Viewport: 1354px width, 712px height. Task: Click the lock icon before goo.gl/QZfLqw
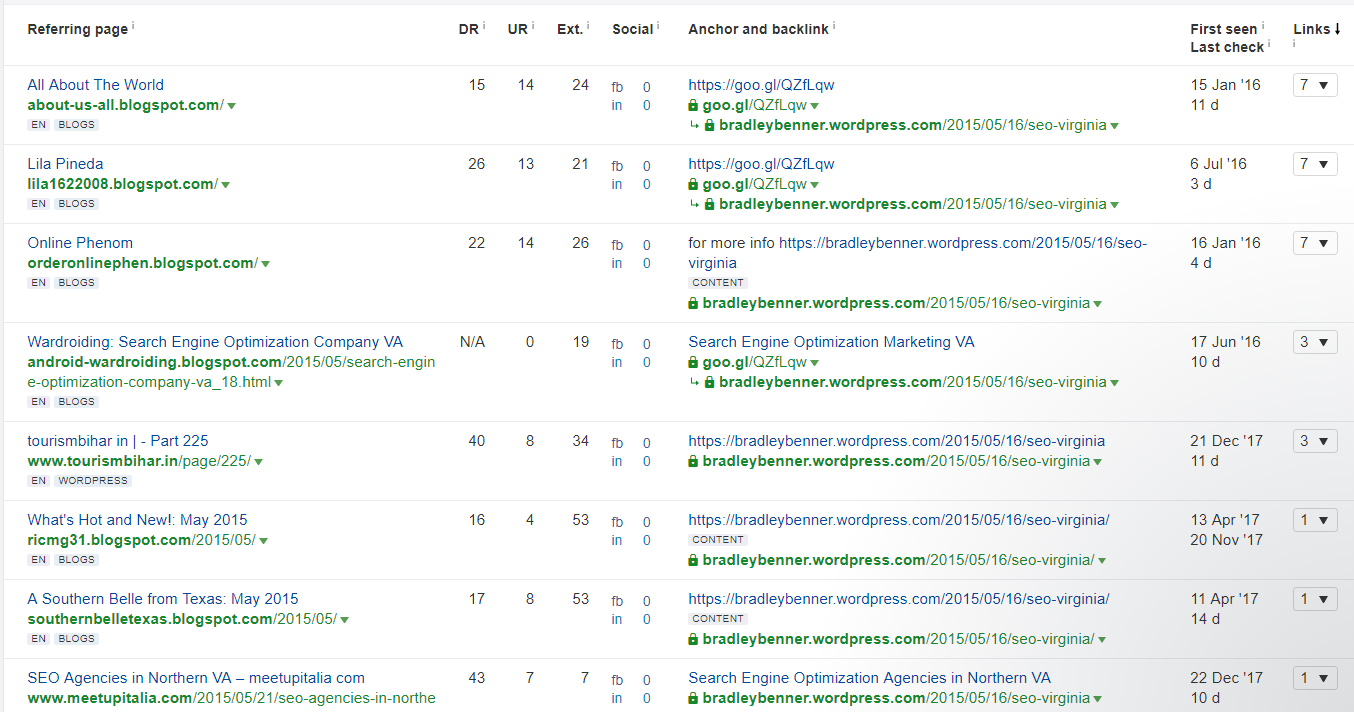point(693,105)
